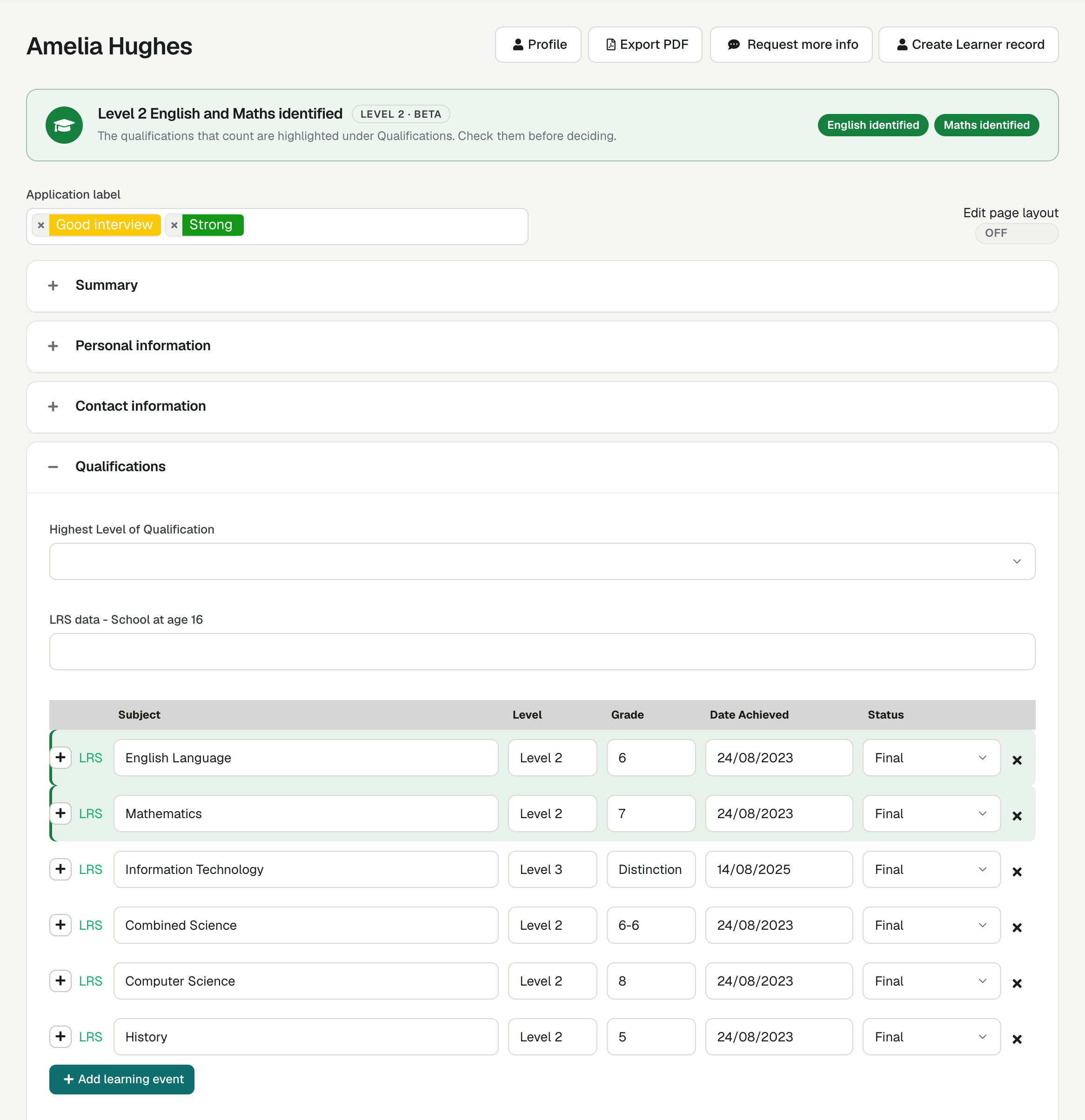Image resolution: width=1085 pixels, height=1120 pixels.
Task: Expand details for Computer Science row
Action: (x=60, y=980)
